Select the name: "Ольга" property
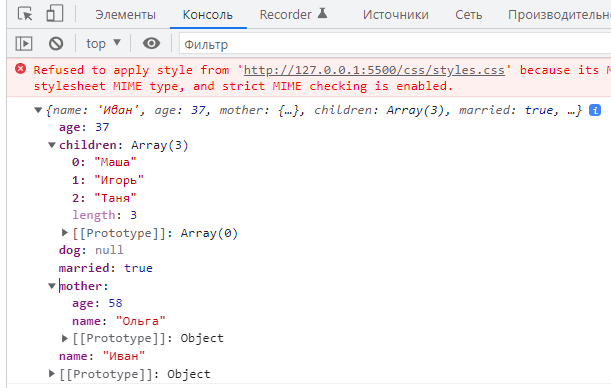This screenshot has height=388, width=611. pos(119,321)
